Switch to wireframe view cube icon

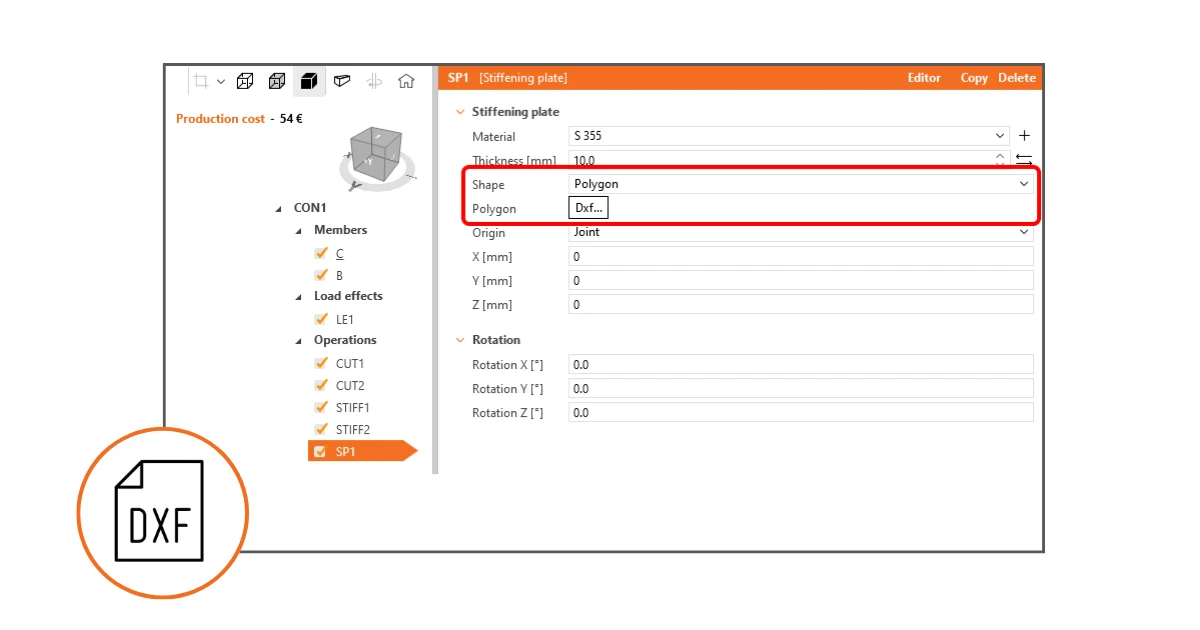click(x=245, y=81)
